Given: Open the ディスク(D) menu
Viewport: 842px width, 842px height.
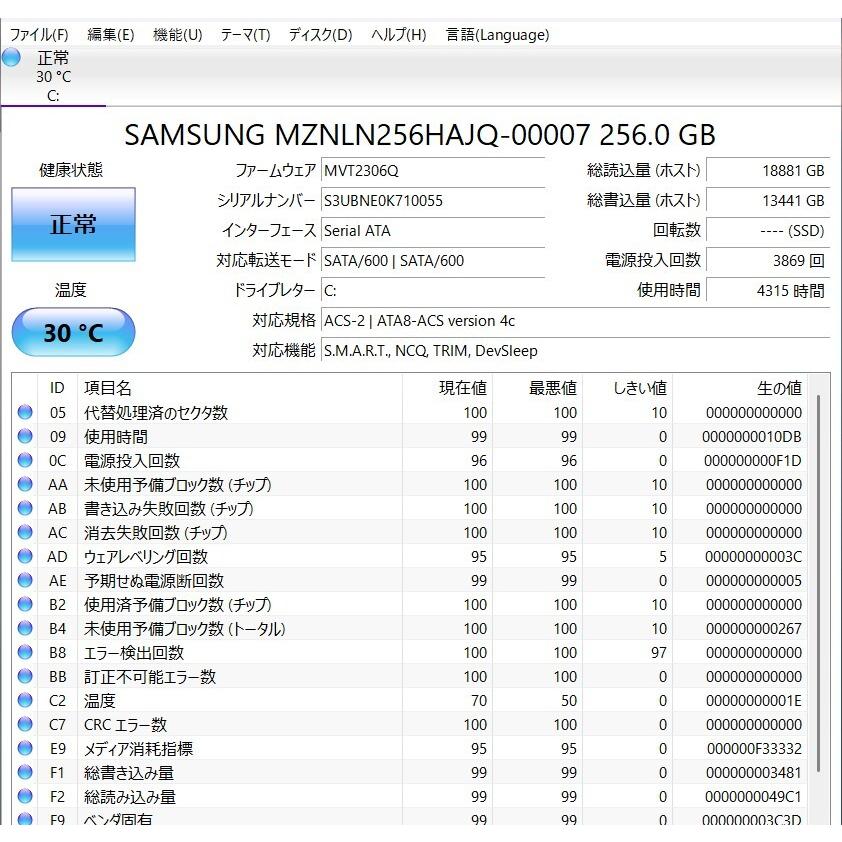Looking at the screenshot, I should pyautogui.click(x=320, y=34).
